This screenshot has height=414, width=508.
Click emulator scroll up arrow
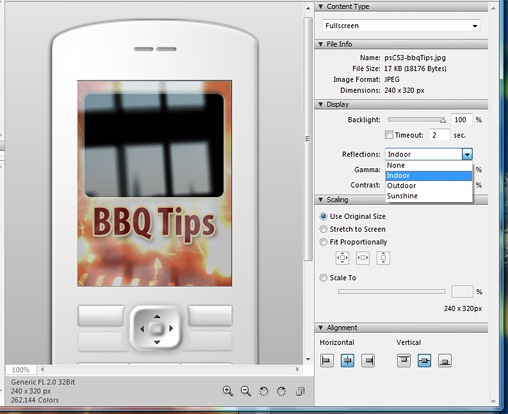(308, 8)
